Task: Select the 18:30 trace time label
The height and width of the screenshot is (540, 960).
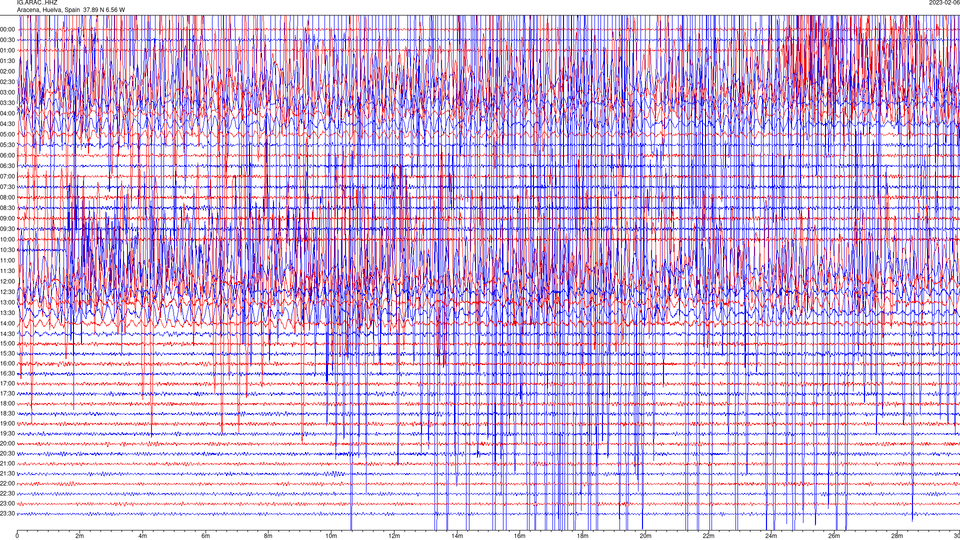Action: (x=7, y=413)
